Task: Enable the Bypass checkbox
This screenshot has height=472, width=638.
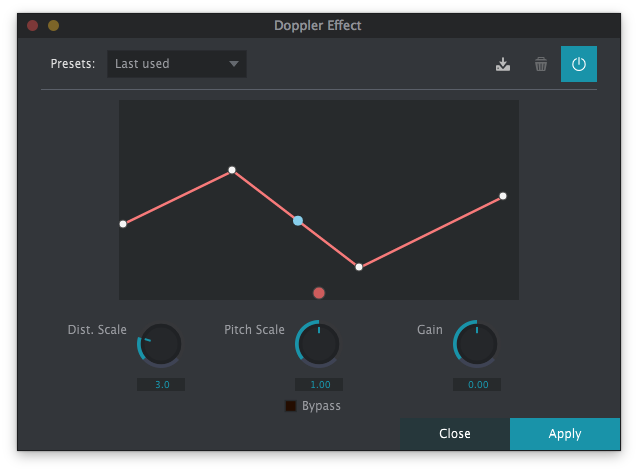Action: pyautogui.click(x=291, y=406)
